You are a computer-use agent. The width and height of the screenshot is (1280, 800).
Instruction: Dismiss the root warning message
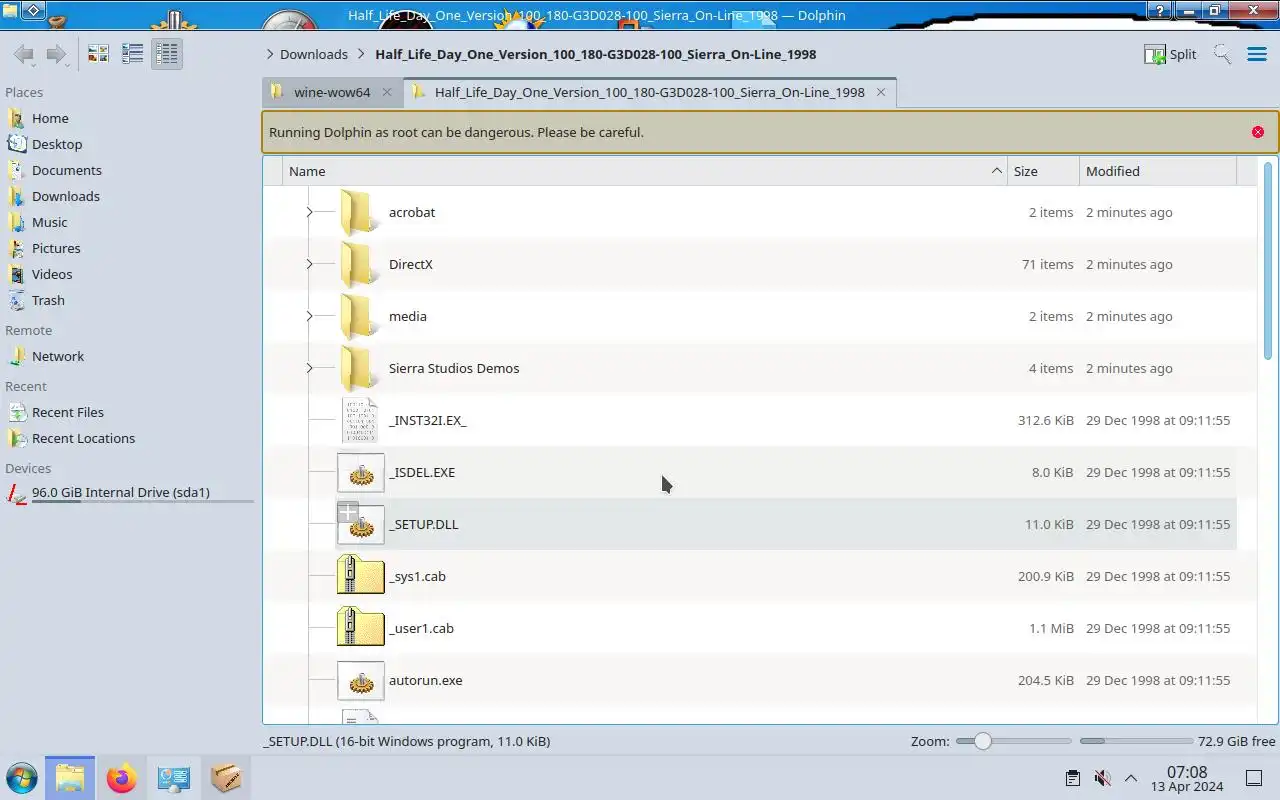[1258, 132]
